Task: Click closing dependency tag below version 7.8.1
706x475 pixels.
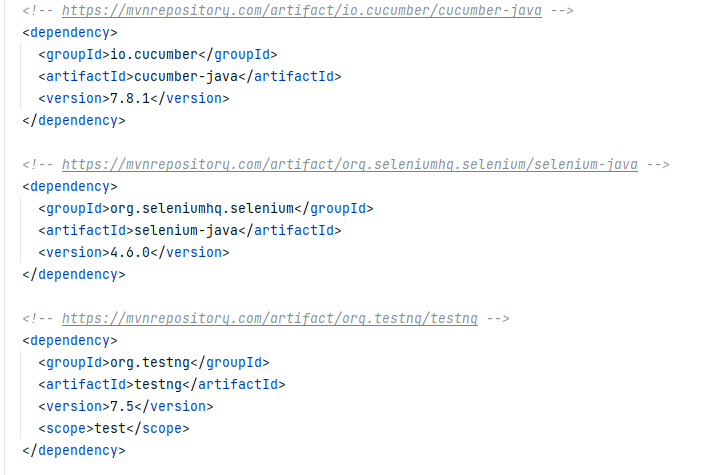Action: point(73,120)
